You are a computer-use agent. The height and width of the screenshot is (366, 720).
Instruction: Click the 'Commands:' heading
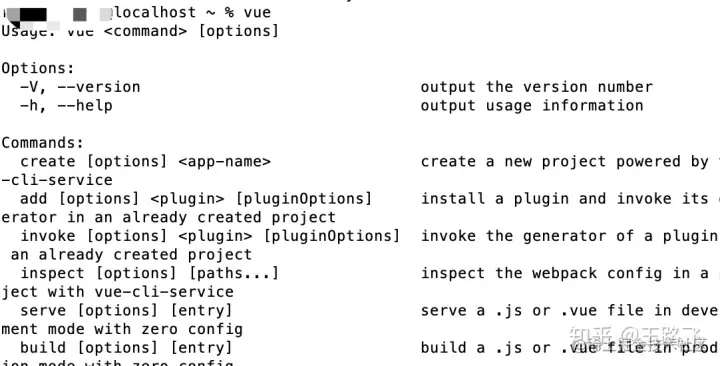click(43, 143)
